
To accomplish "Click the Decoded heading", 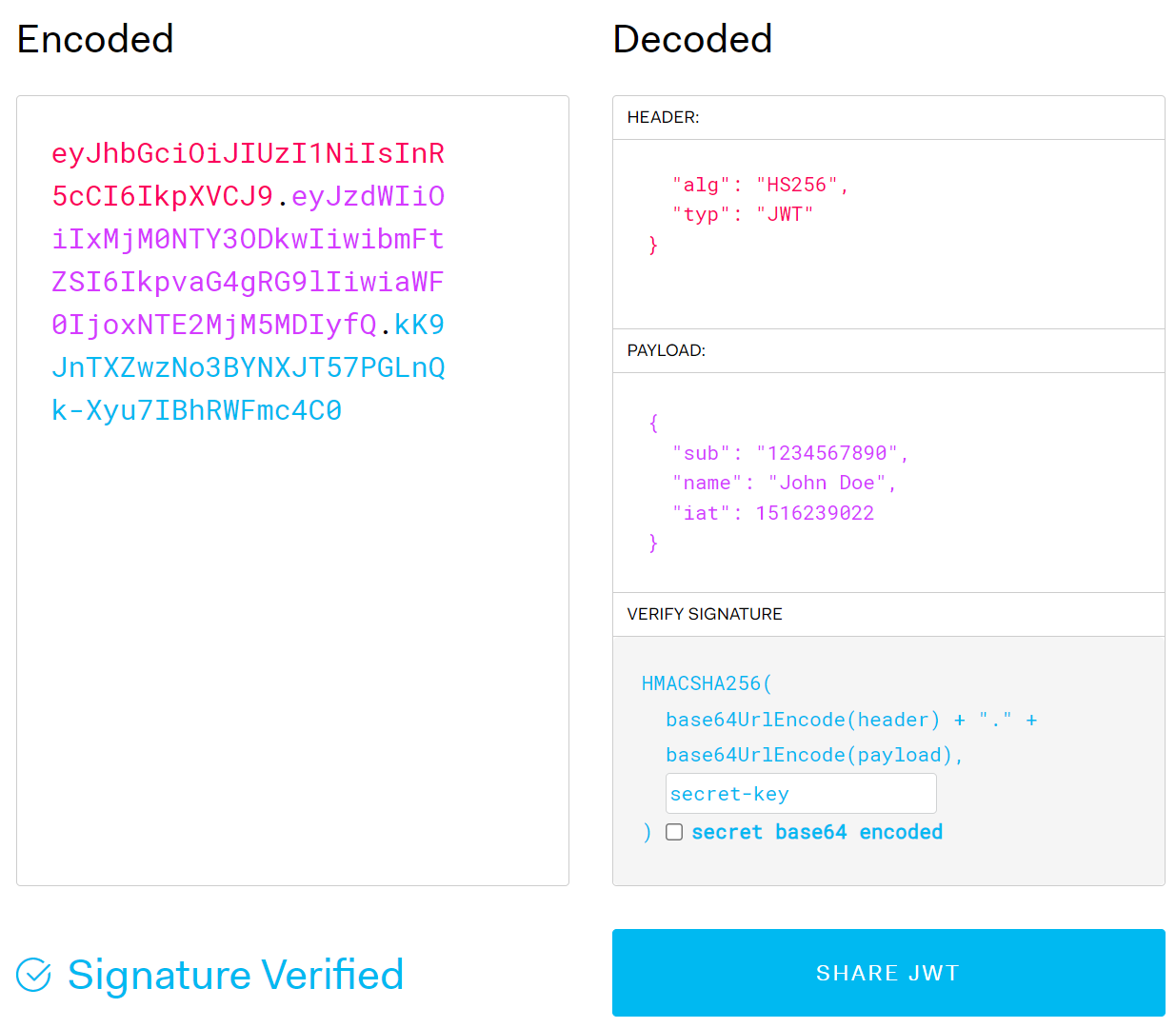I will coord(692,39).
